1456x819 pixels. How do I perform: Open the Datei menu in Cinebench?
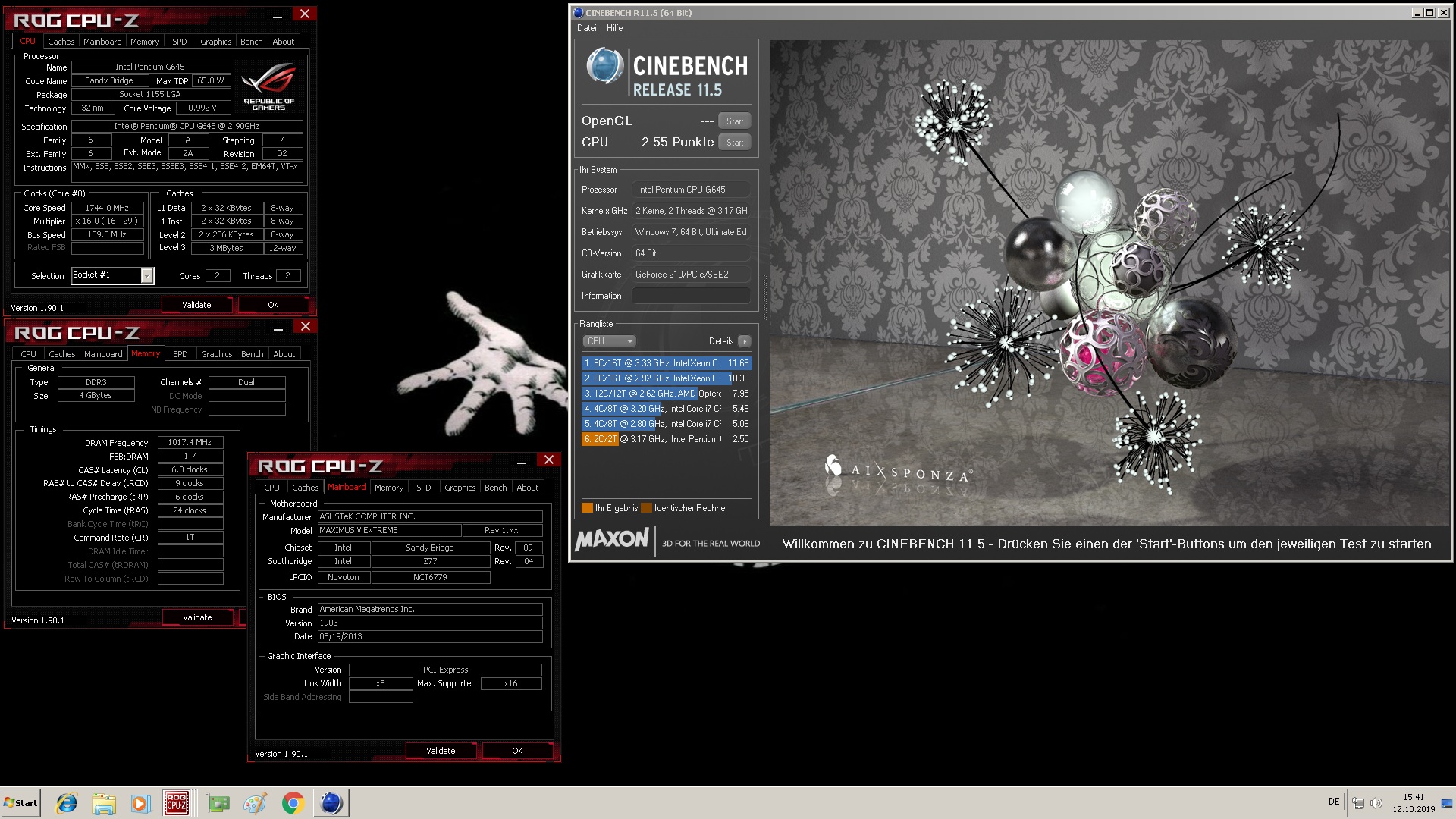click(586, 28)
